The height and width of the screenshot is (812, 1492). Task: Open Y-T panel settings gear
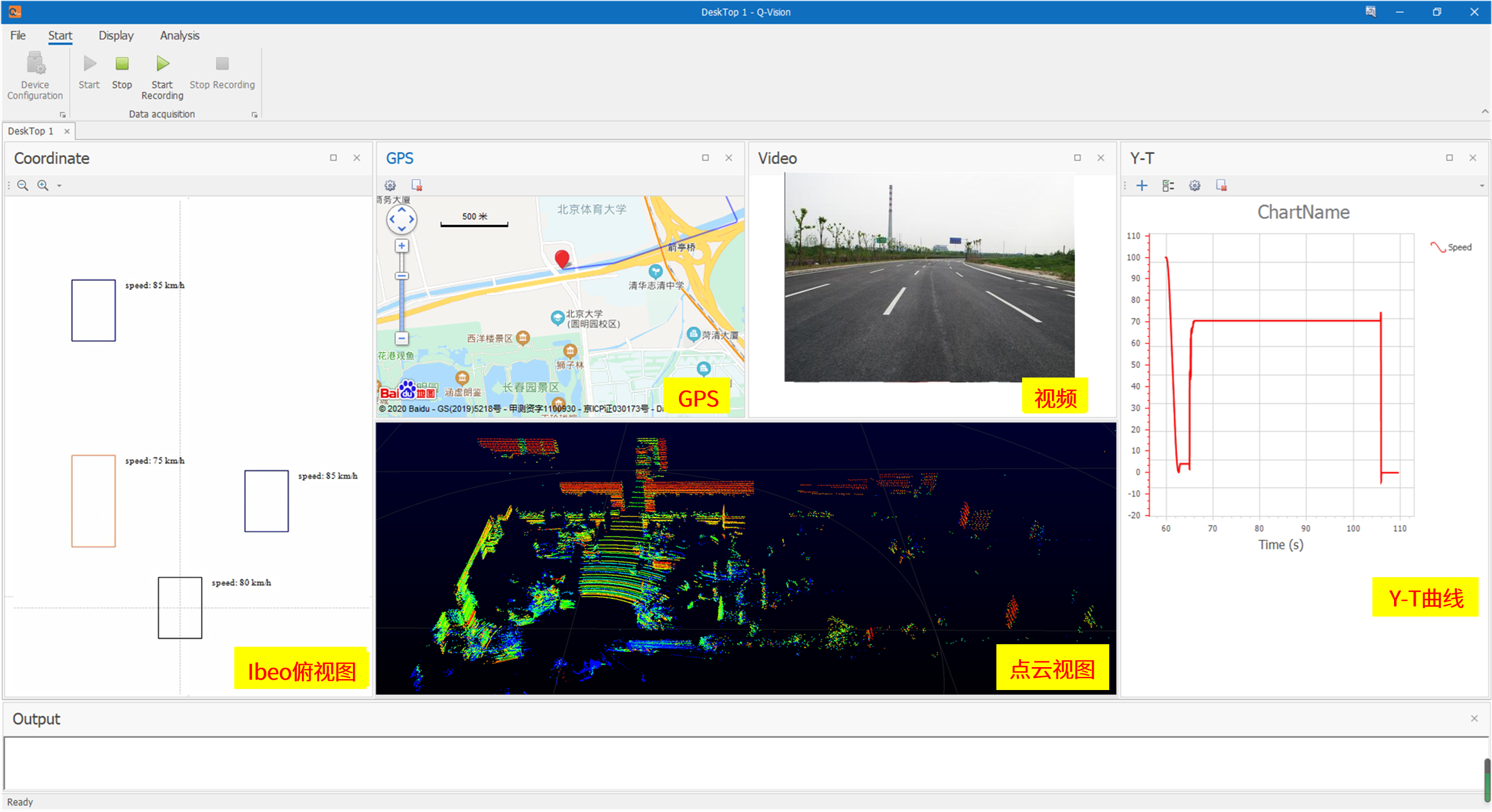[1194, 185]
